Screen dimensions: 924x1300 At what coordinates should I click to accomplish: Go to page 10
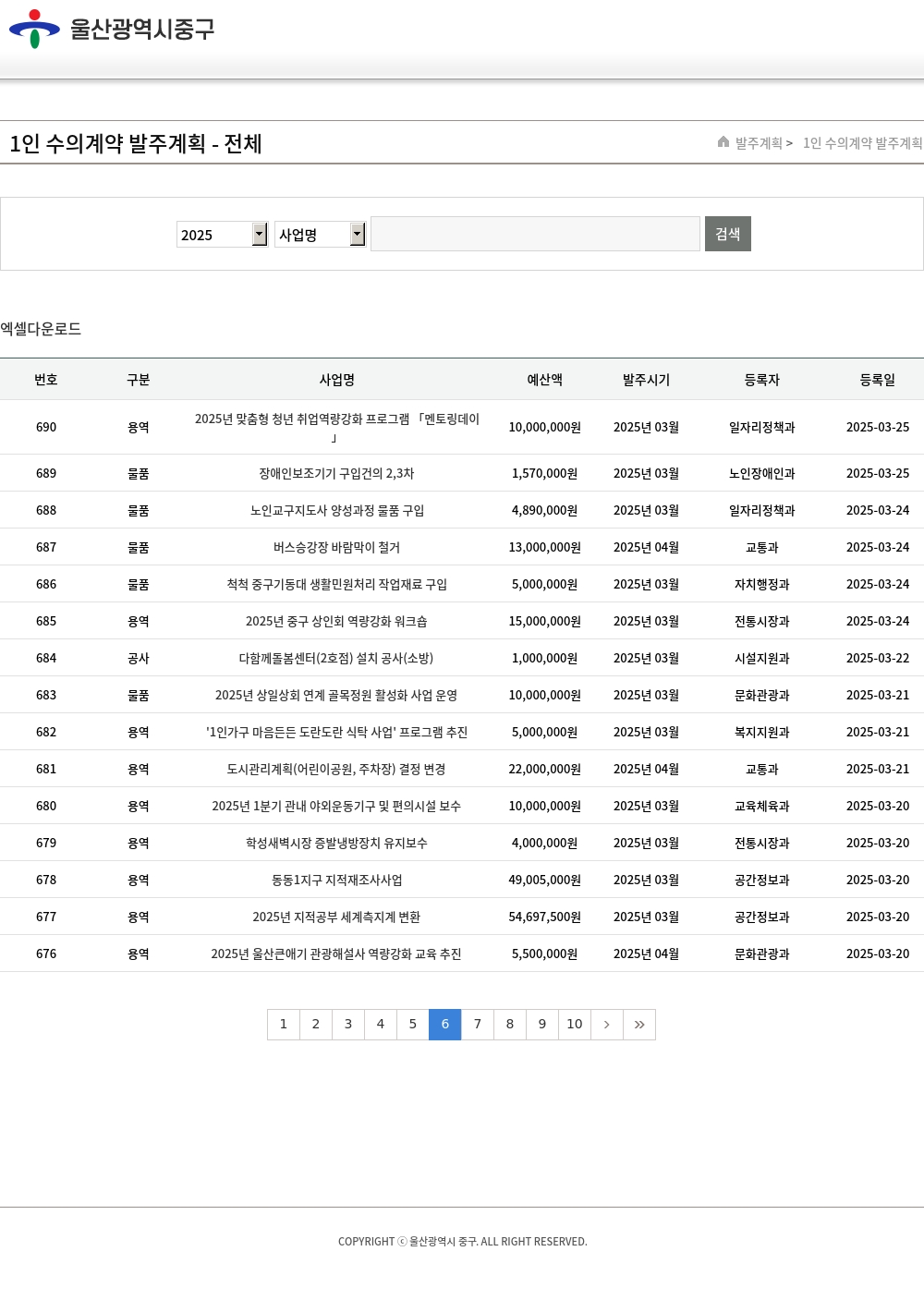tap(575, 1025)
